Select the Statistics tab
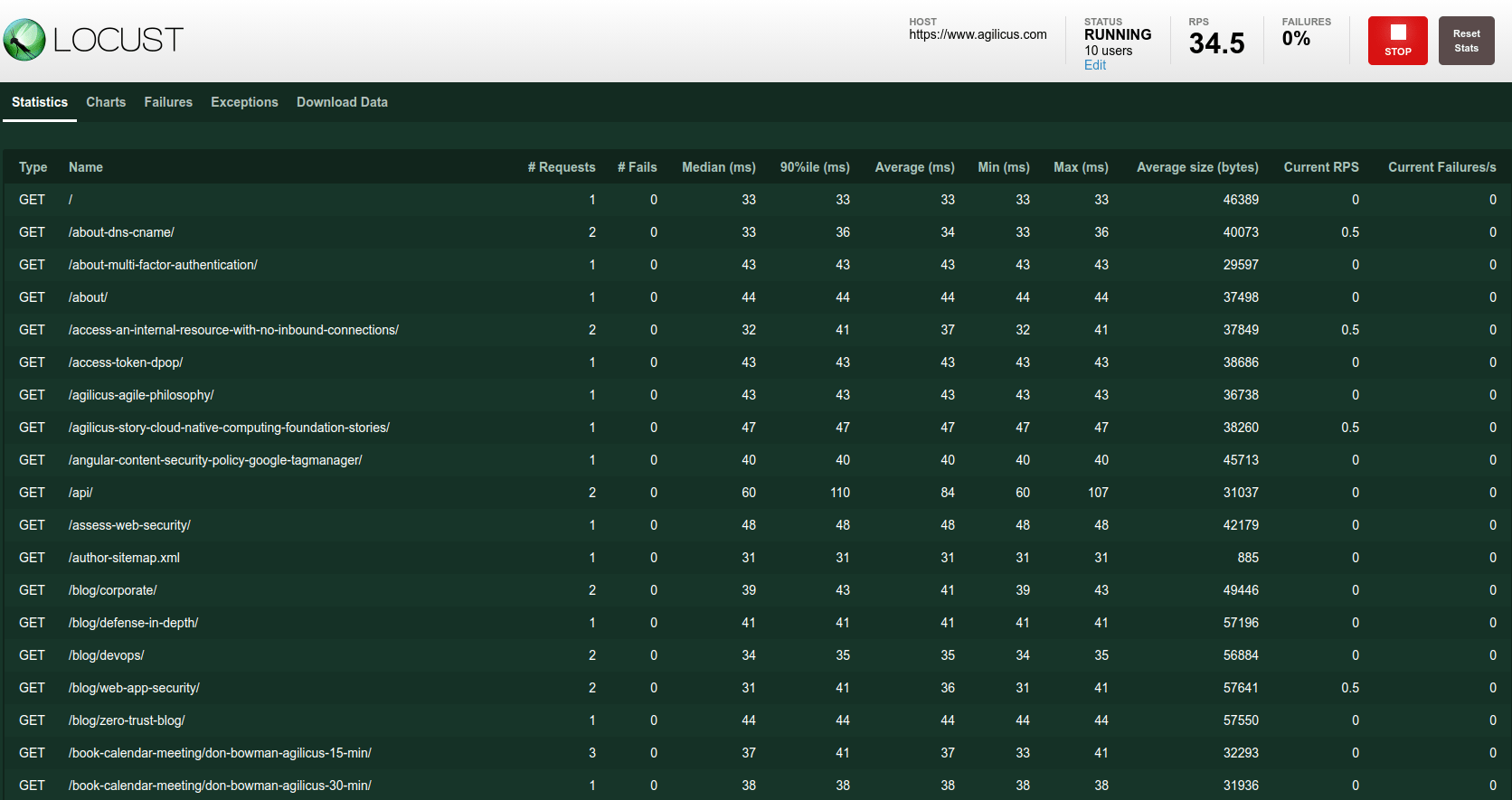Viewport: 1512px width, 800px height. point(40,102)
